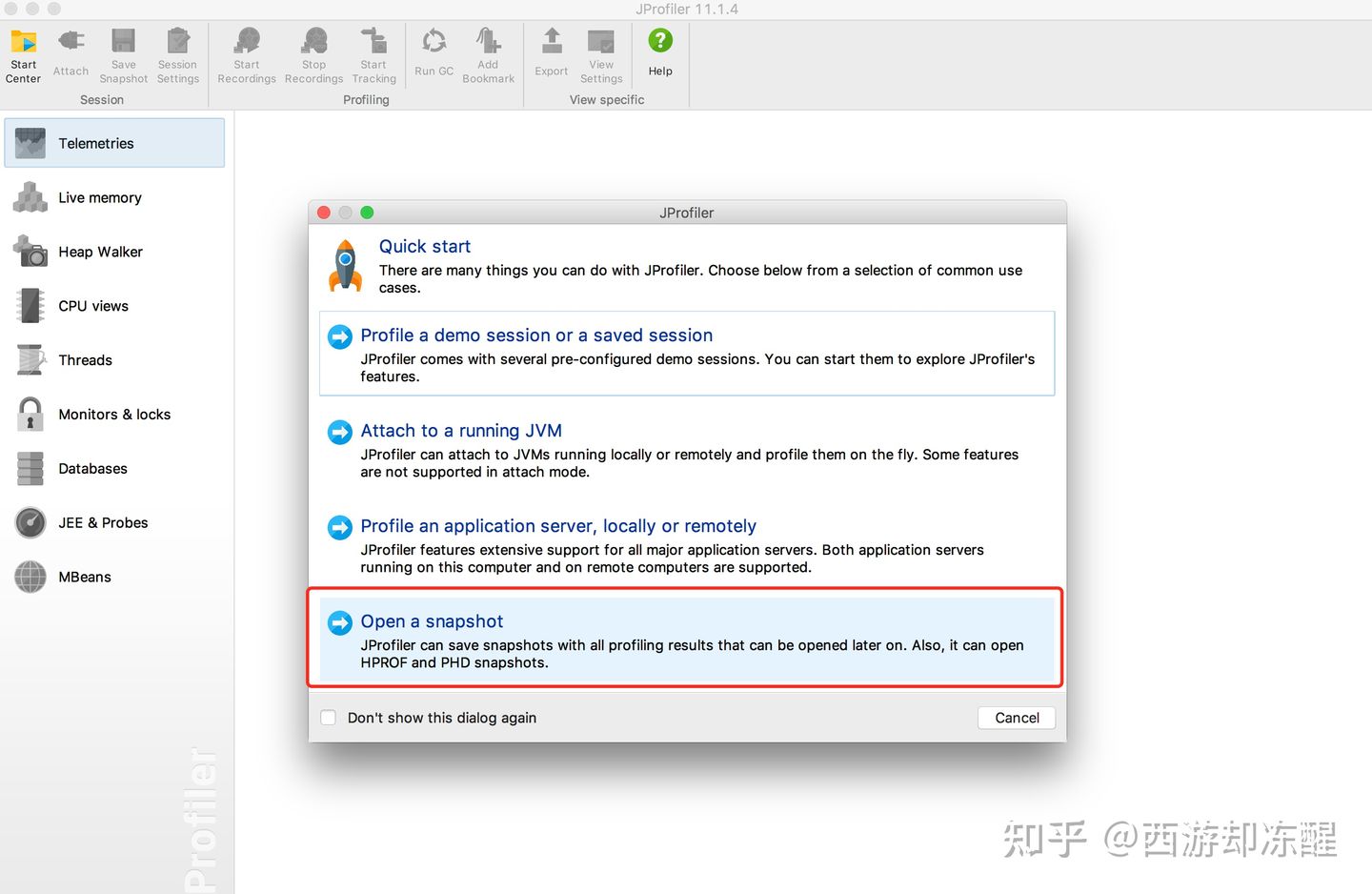
Task: Click the MBeans globe icon
Action: (x=30, y=577)
